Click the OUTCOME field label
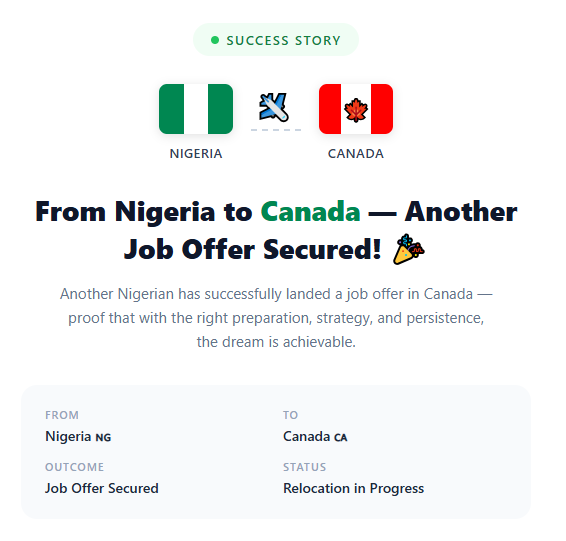The height and width of the screenshot is (541, 566). (74, 467)
